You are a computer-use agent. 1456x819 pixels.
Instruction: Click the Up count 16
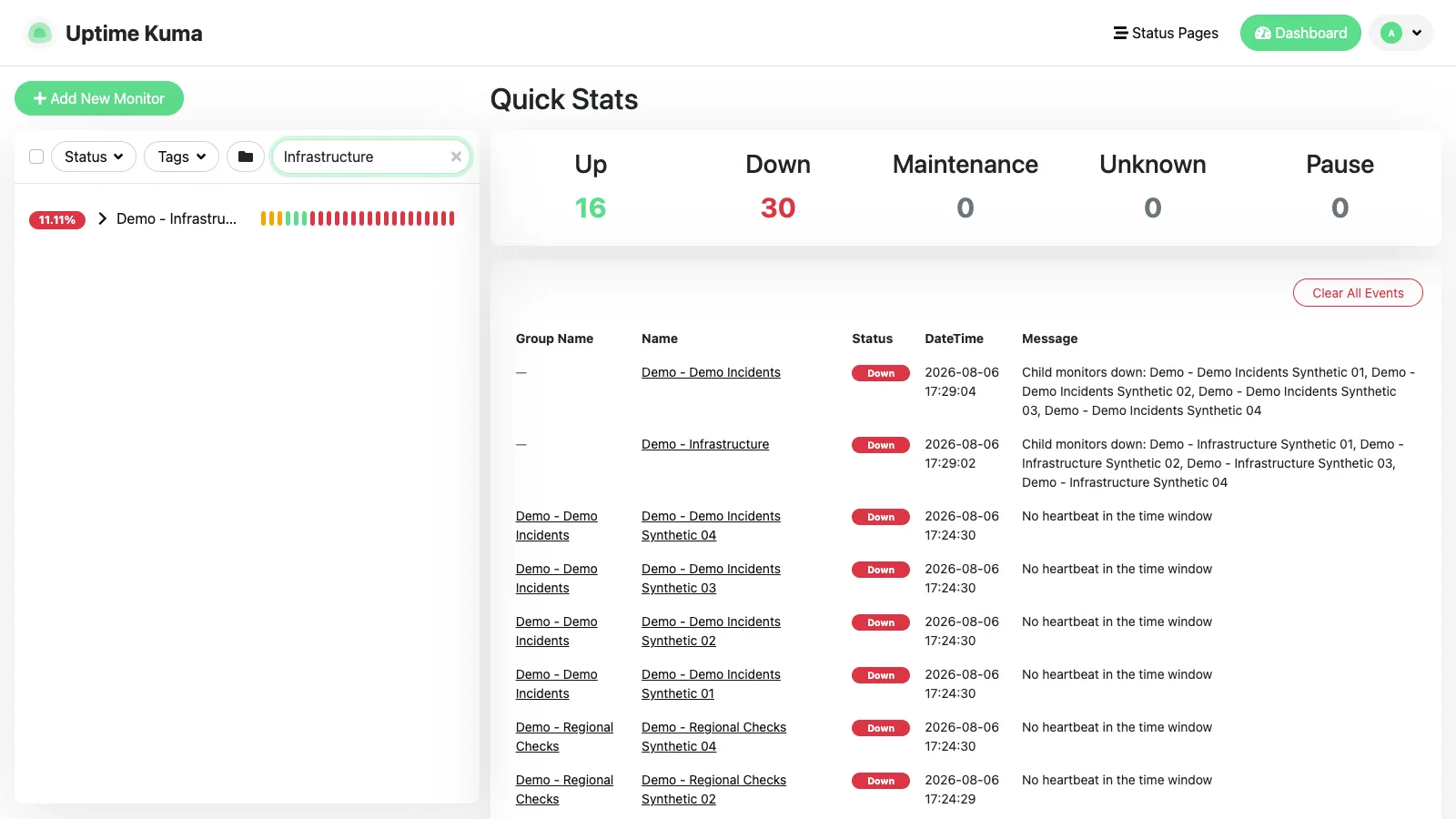(x=591, y=207)
